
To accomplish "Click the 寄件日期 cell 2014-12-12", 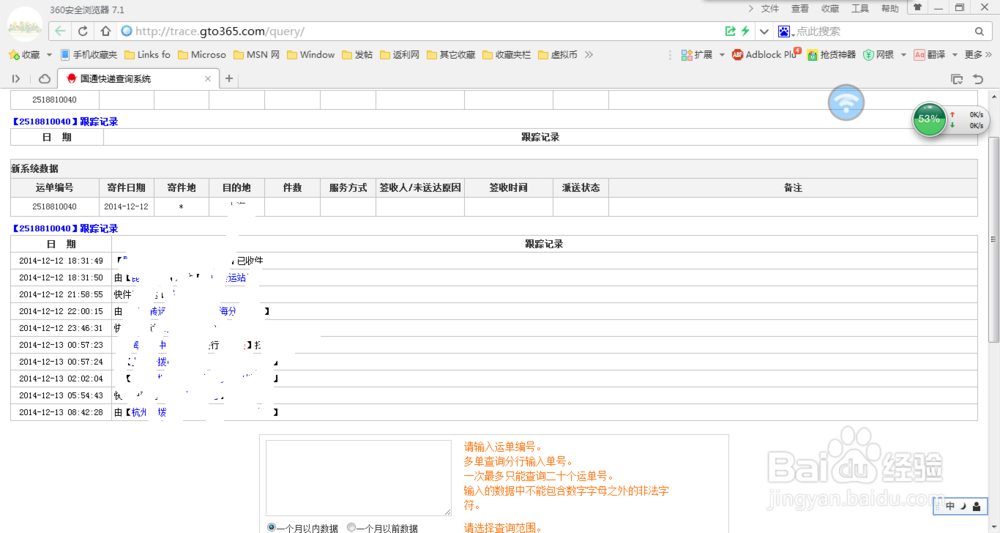I will click(x=126, y=207).
